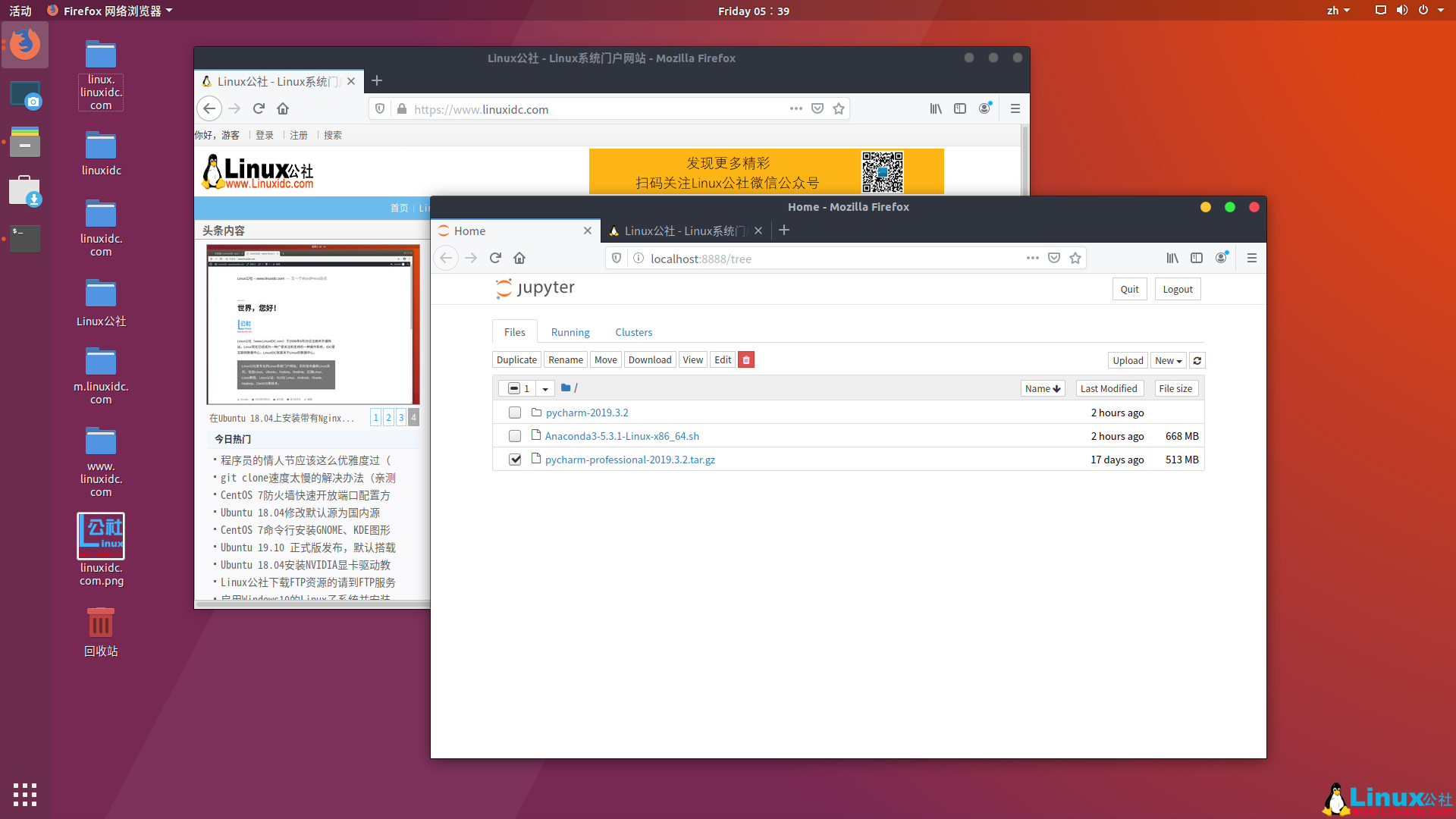This screenshot has height=819, width=1456.
Task: Click the Duplicate button
Action: tap(517, 360)
